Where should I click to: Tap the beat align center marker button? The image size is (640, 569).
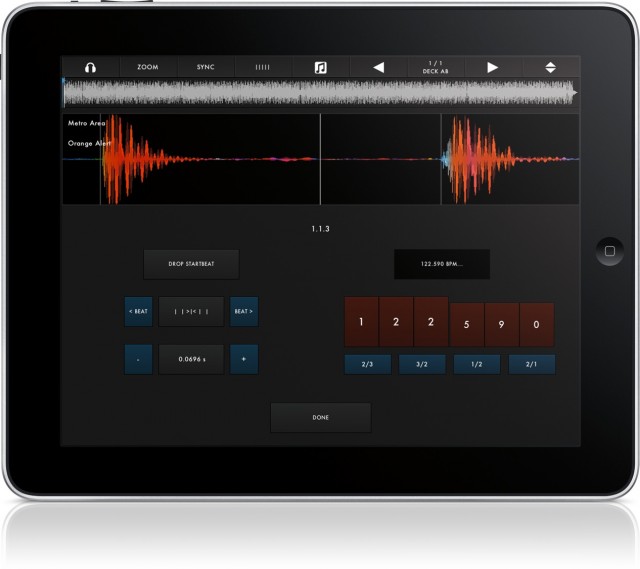191,312
